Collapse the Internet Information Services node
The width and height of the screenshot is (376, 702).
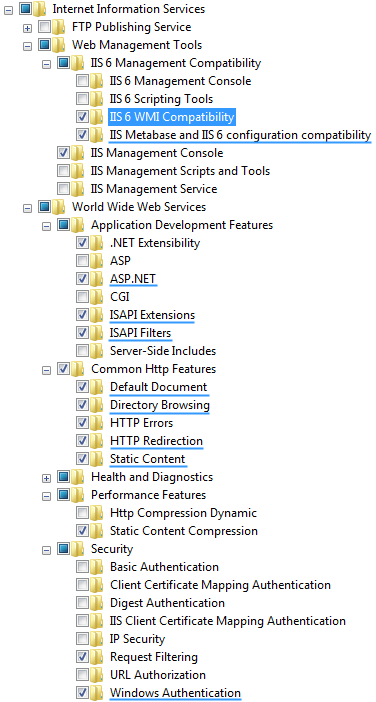(x=9, y=10)
